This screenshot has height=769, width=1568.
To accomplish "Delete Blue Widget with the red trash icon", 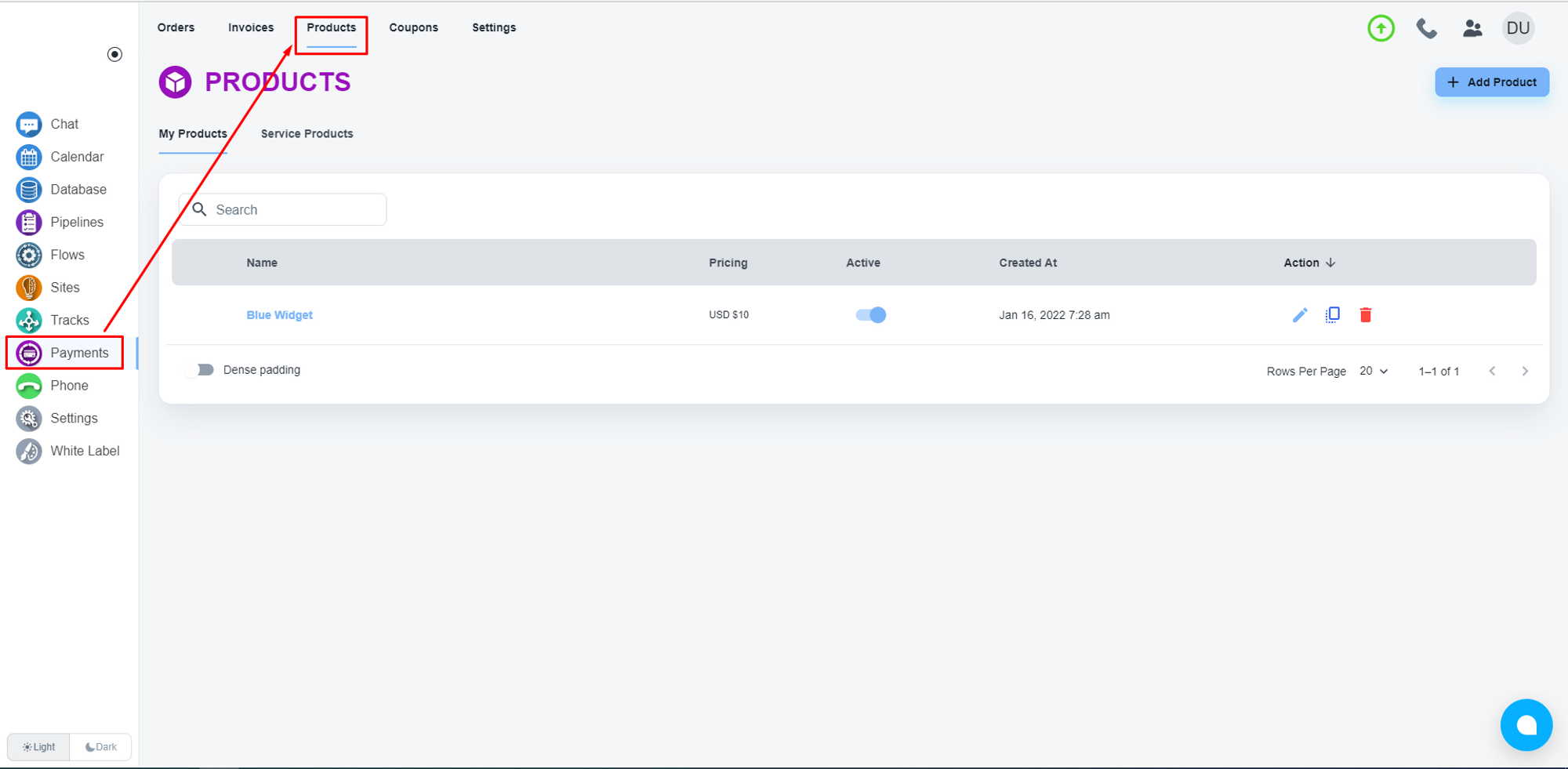I will coord(1365,315).
